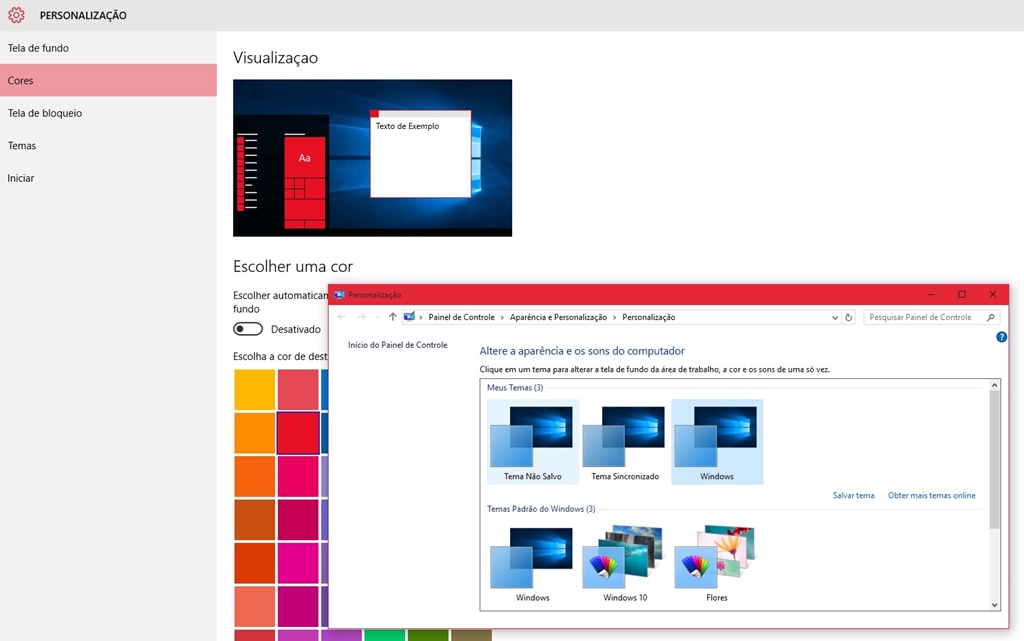This screenshot has height=641, width=1024.
Task: Select Windows theme under Meus Temas
Action: [717, 442]
